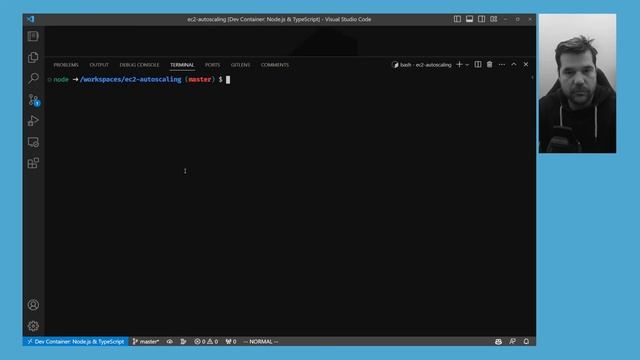The height and width of the screenshot is (360, 640).
Task: Open errors and warnings count in status bar
Action: 206,342
